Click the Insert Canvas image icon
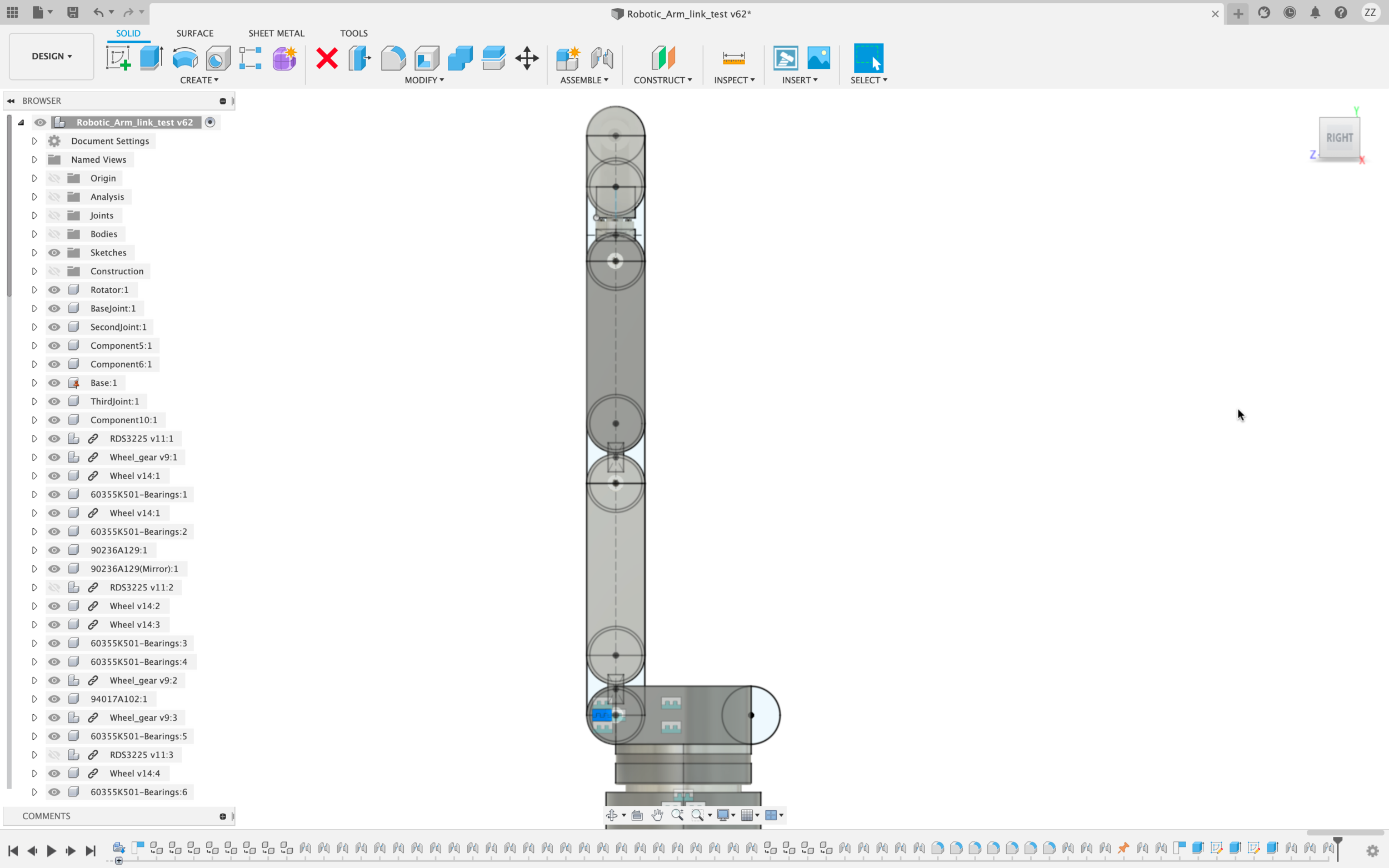1389x868 pixels. pyautogui.click(x=818, y=58)
